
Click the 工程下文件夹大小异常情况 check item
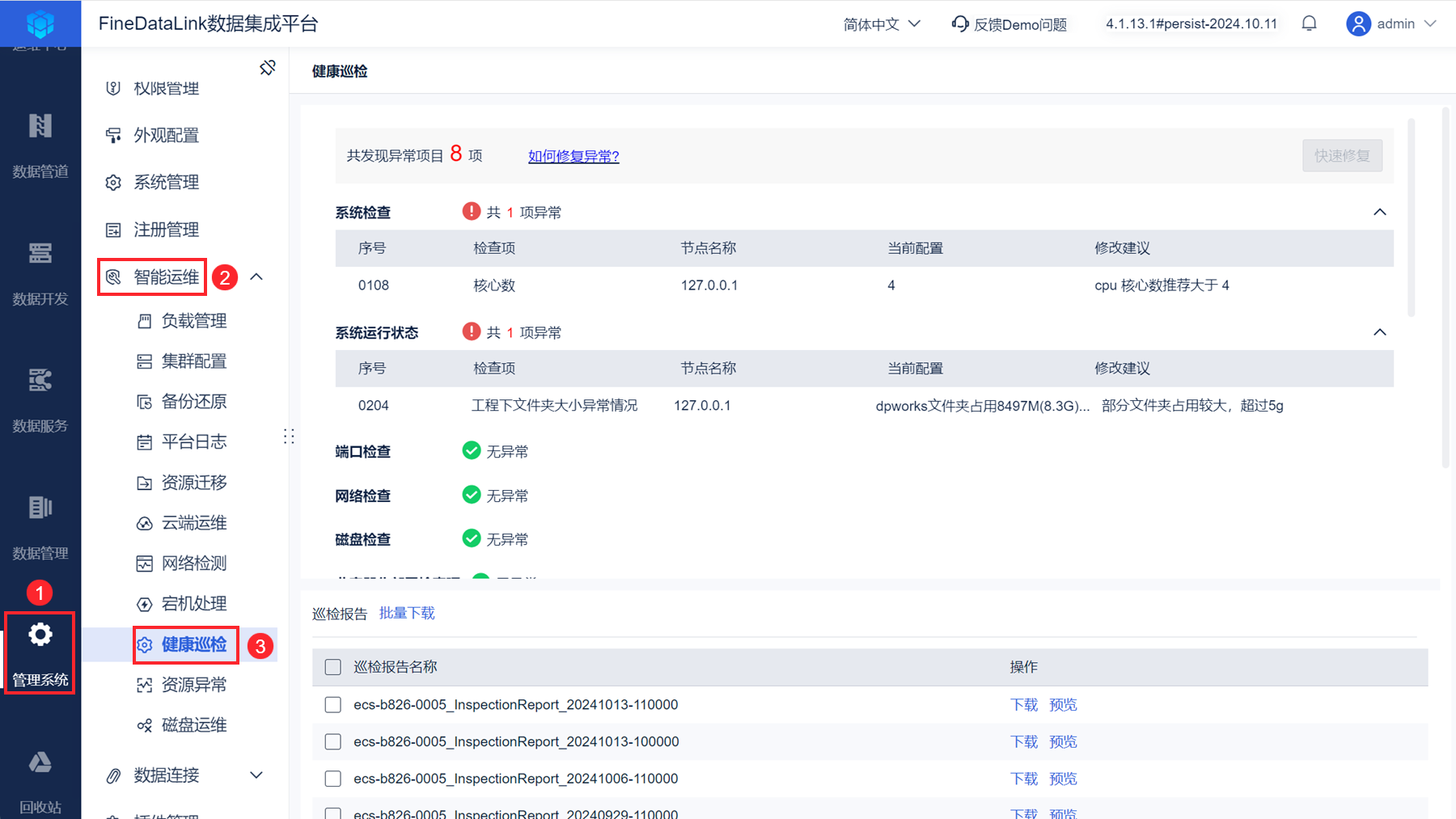click(x=555, y=405)
